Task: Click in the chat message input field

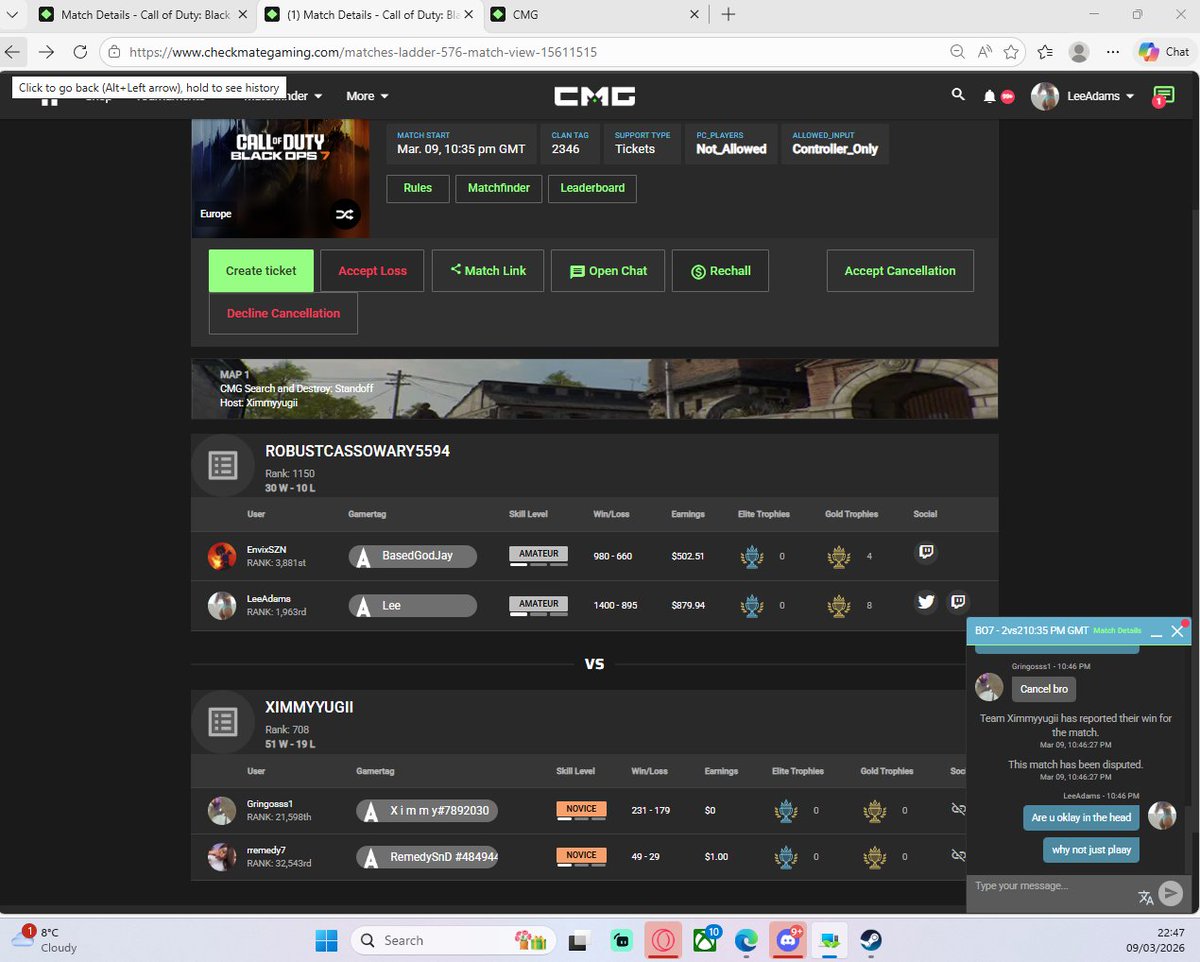Action: click(1050, 886)
